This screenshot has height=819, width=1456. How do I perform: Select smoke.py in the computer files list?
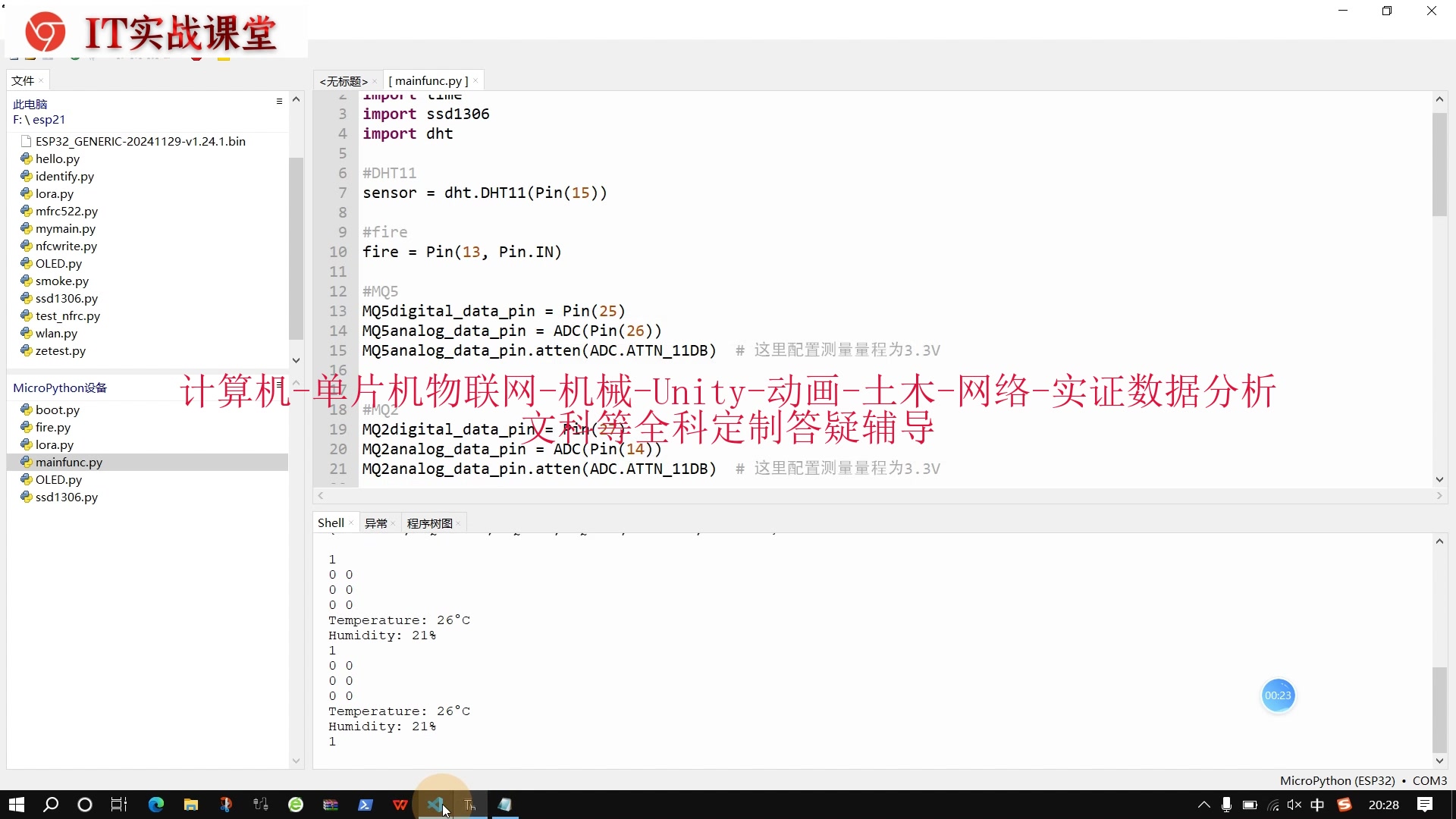(x=61, y=281)
